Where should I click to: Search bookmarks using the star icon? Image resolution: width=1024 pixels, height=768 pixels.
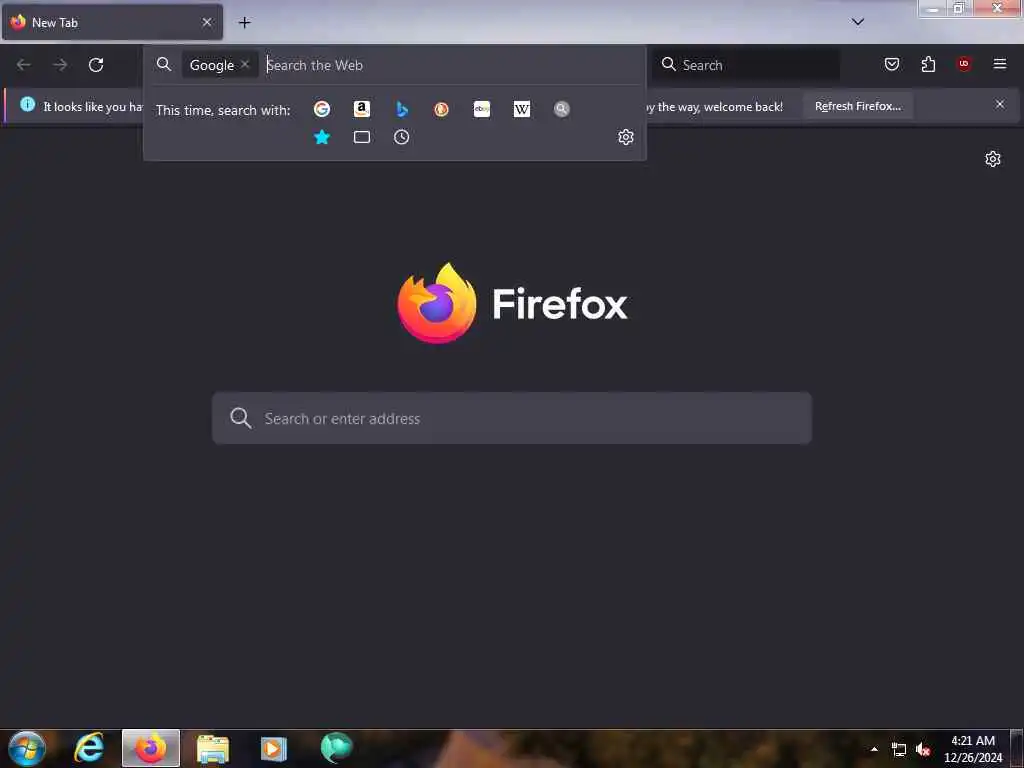pos(322,137)
